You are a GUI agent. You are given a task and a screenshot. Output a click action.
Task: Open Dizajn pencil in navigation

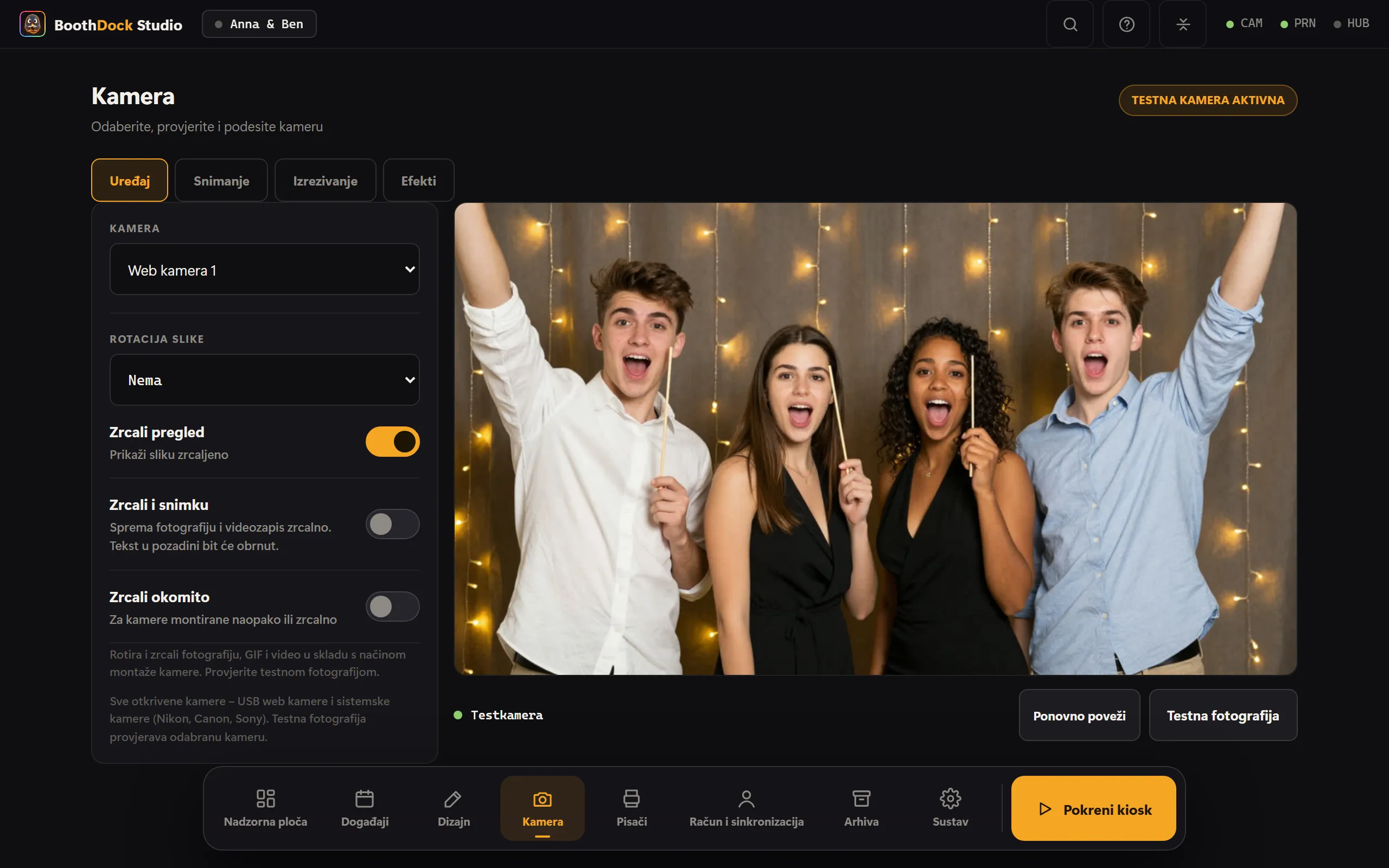[x=454, y=808]
